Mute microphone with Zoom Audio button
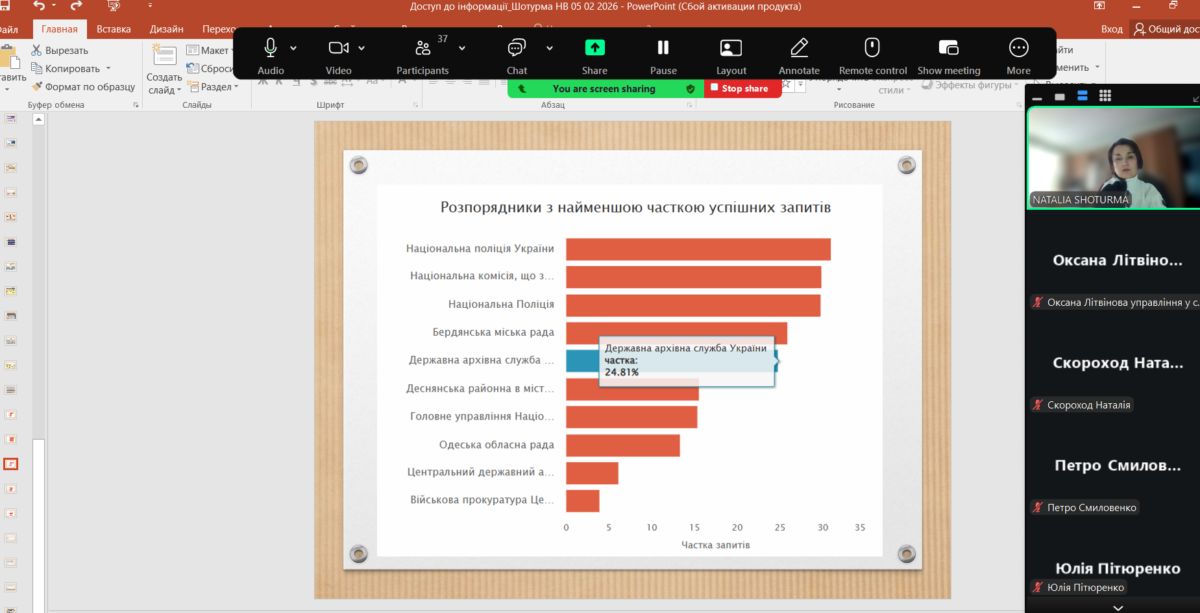 point(270,48)
